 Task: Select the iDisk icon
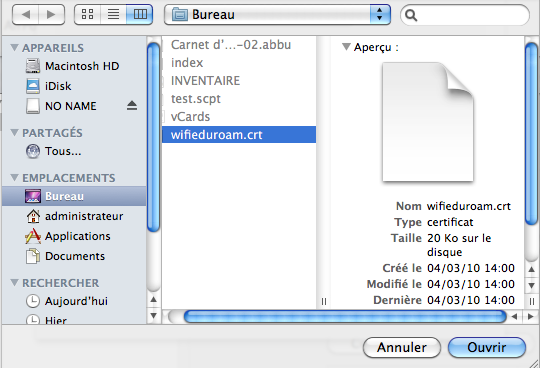pos(33,86)
